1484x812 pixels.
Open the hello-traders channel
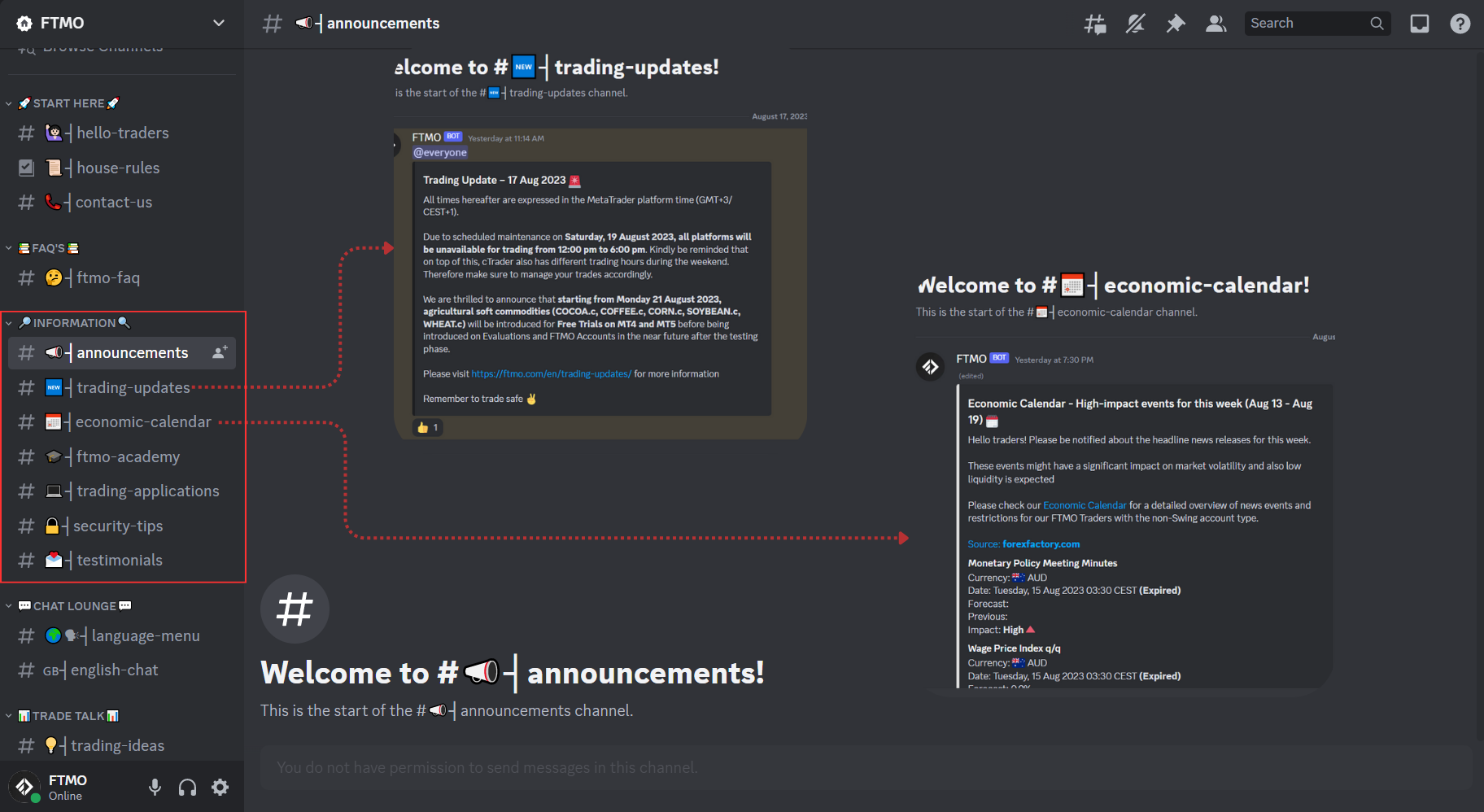122,133
